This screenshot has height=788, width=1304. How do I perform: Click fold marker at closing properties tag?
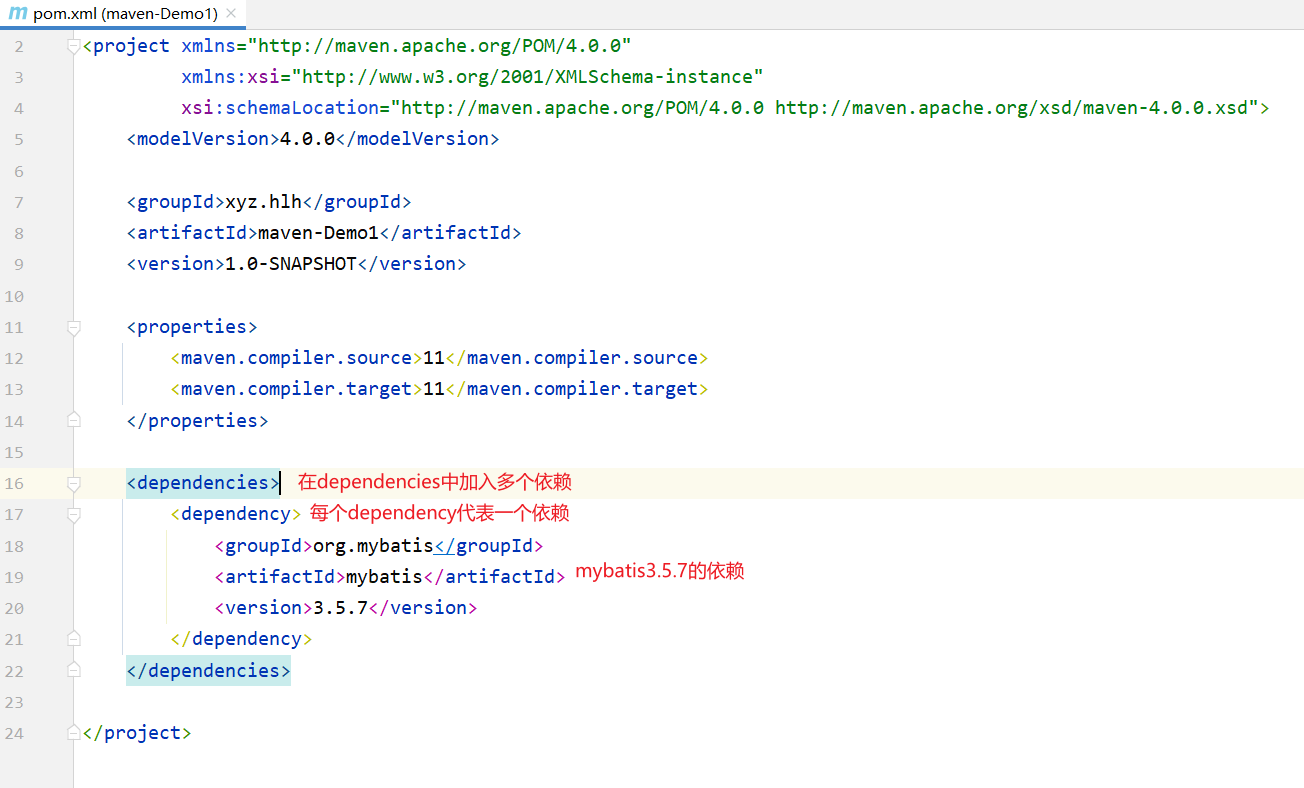point(73,421)
